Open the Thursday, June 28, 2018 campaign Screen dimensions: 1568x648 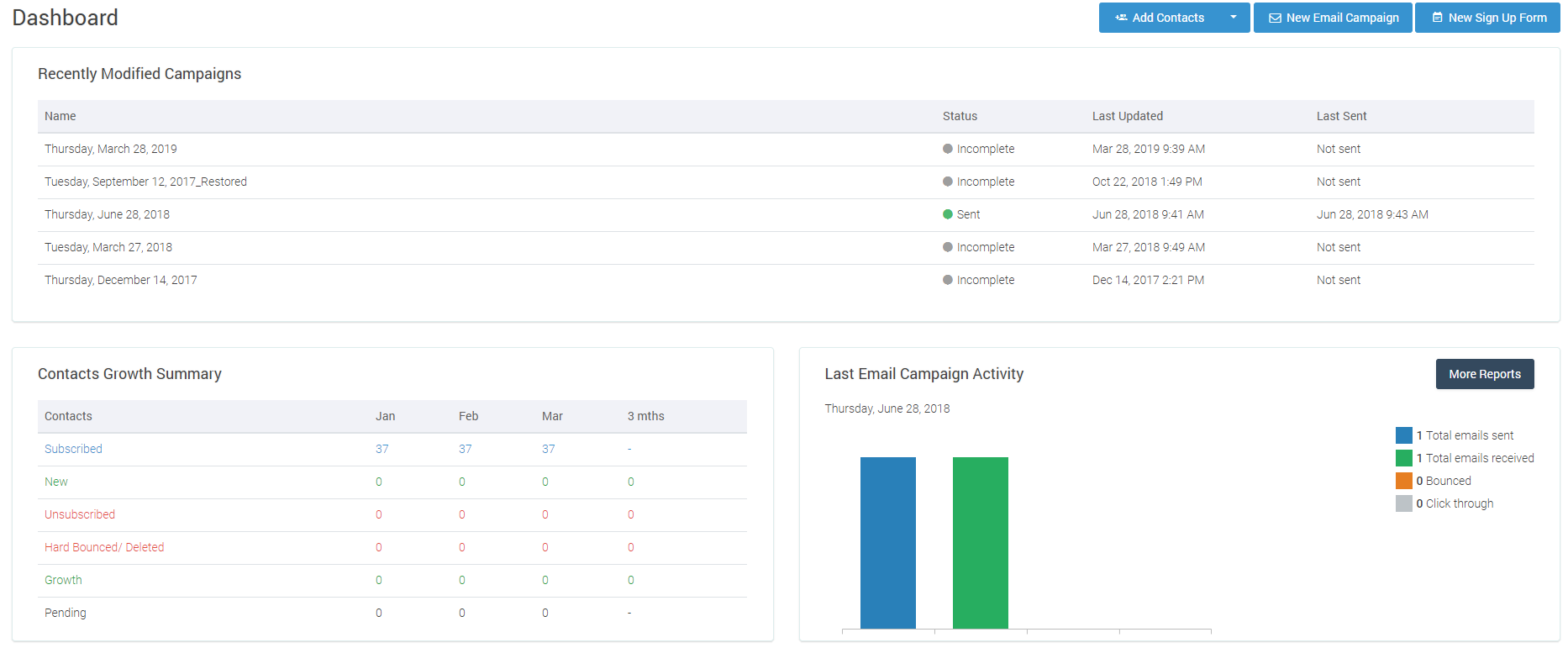107,214
